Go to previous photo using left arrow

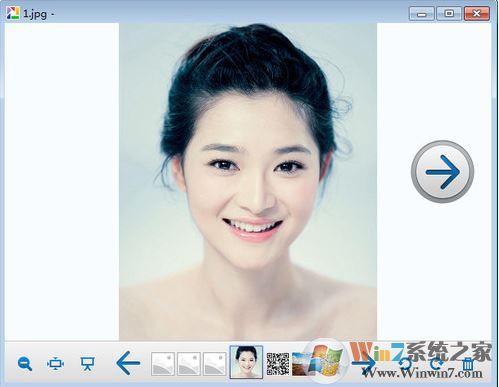(x=128, y=363)
